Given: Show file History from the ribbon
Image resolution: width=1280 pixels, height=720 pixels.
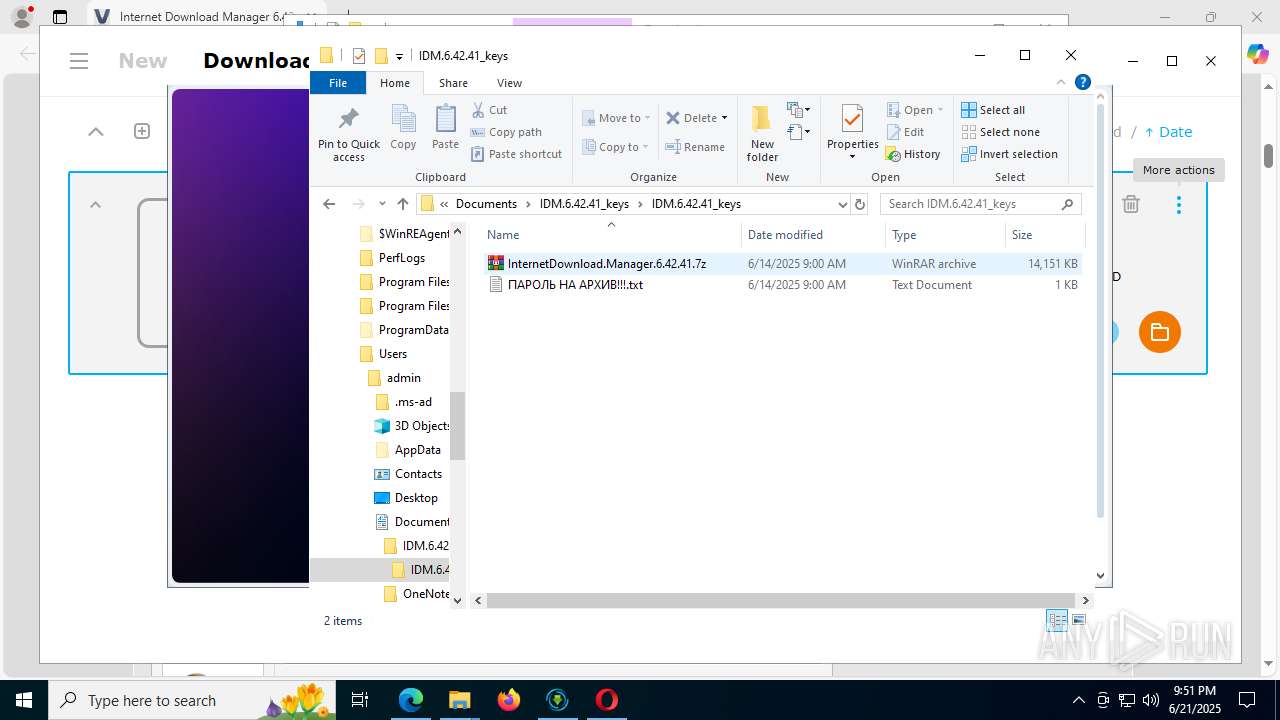Looking at the screenshot, I should click(913, 154).
